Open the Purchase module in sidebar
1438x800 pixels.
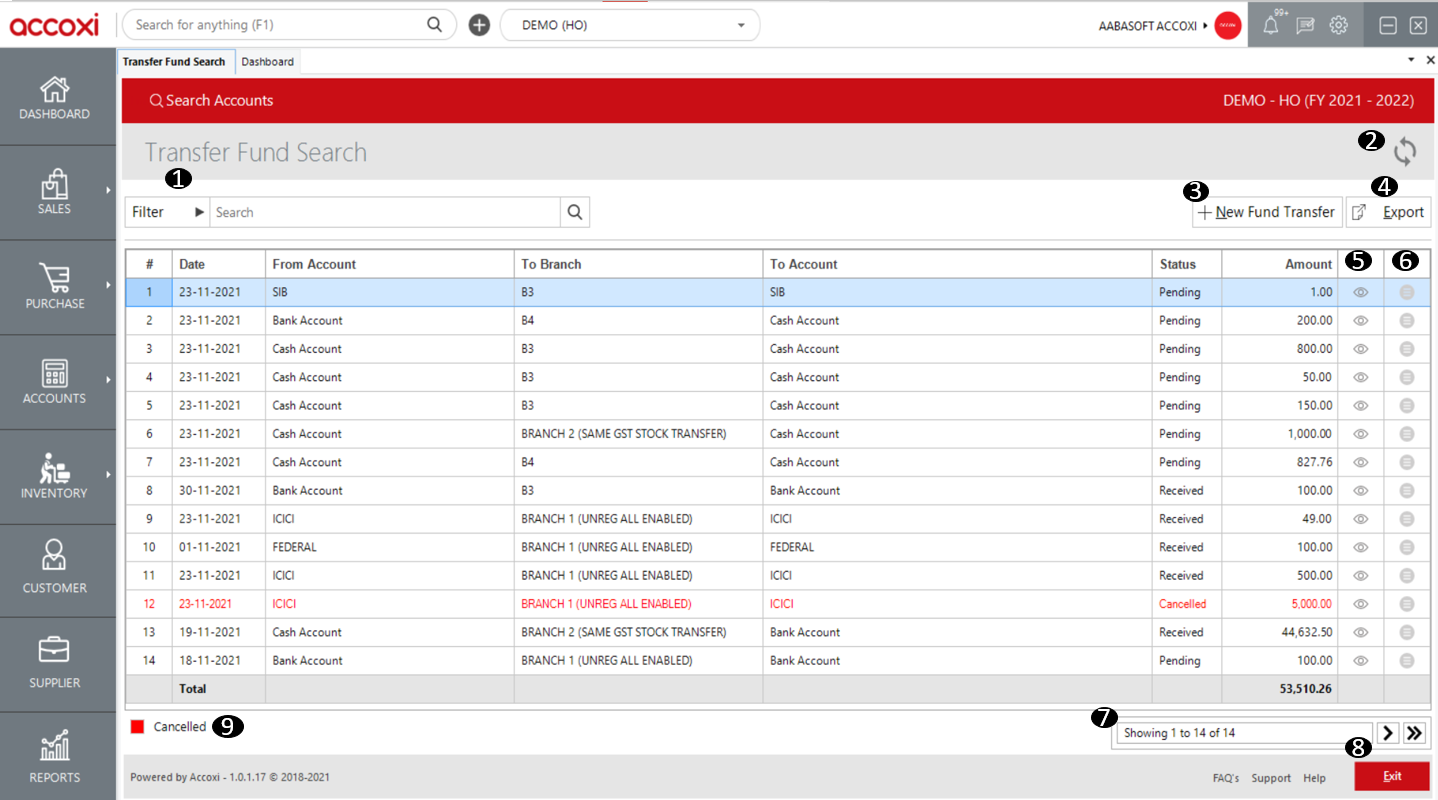click(x=54, y=287)
